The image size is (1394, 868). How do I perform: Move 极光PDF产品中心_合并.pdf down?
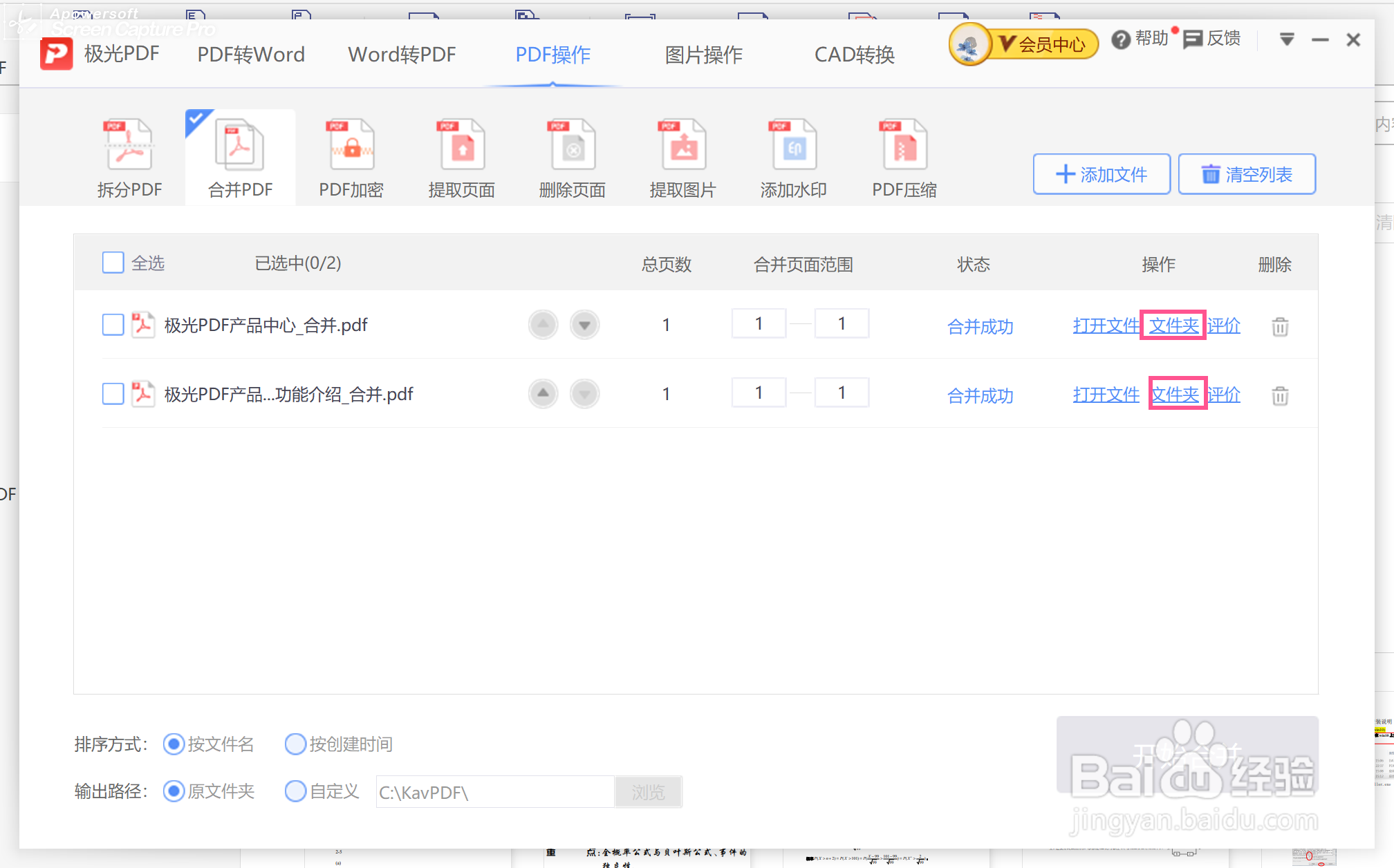point(585,325)
